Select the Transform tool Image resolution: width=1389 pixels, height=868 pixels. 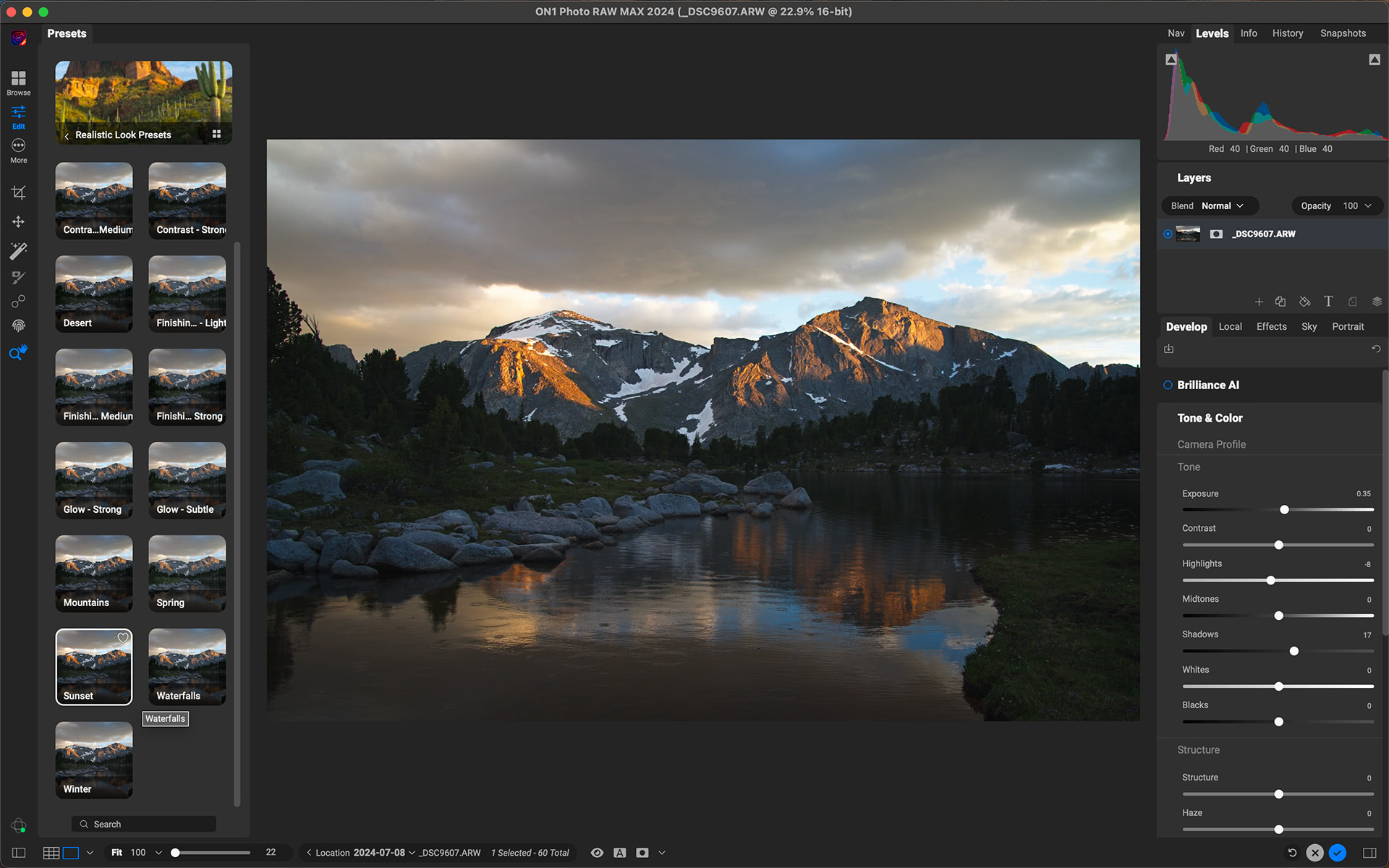(19, 221)
